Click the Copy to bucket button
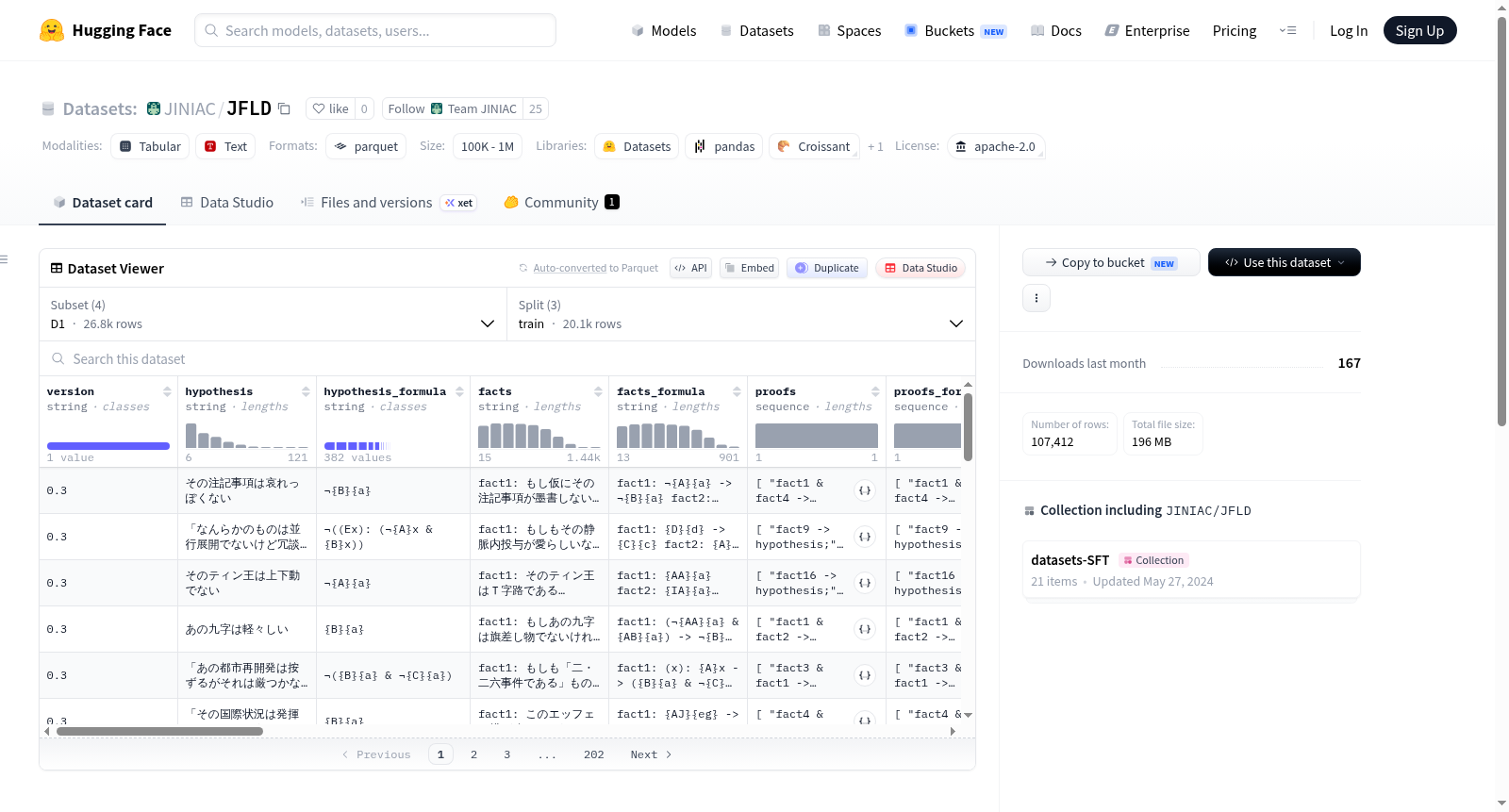This screenshot has height=812, width=1509. pos(1111,262)
